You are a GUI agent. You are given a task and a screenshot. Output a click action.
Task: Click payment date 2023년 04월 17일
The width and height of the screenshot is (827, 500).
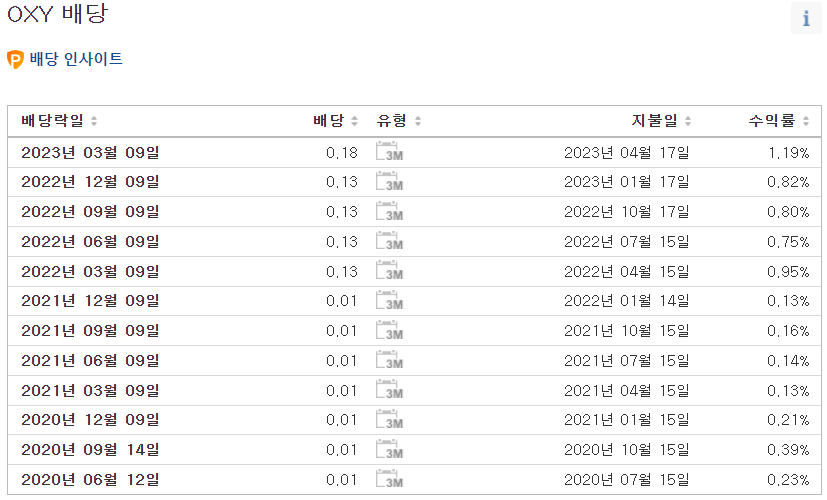point(627,152)
